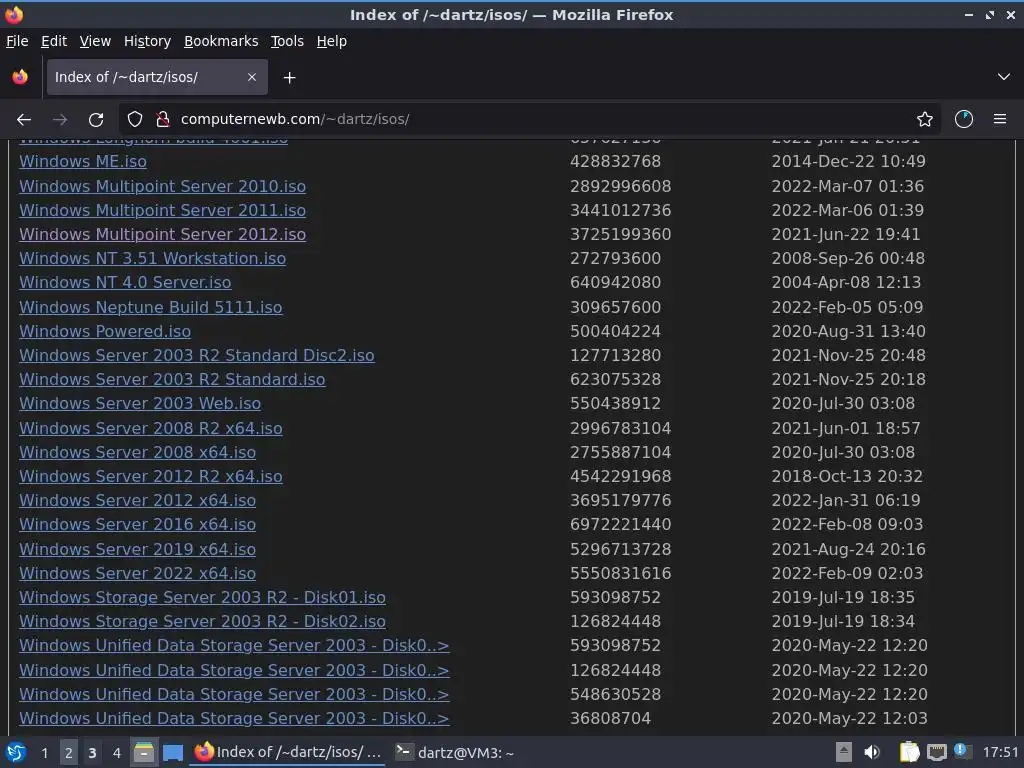Open the volume speaker tray icon

click(872, 752)
